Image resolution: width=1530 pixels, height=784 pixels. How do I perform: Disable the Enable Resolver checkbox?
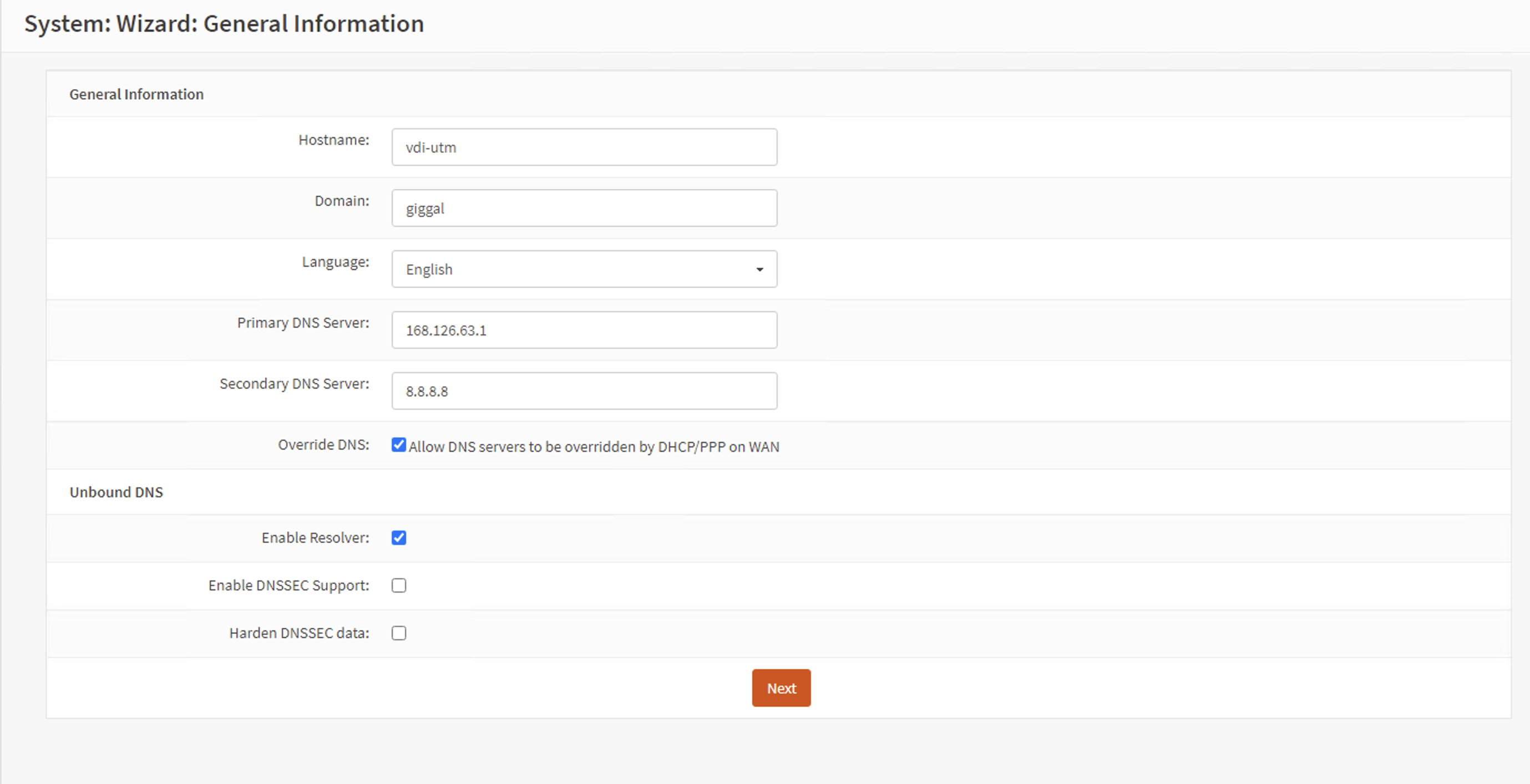[x=398, y=538]
